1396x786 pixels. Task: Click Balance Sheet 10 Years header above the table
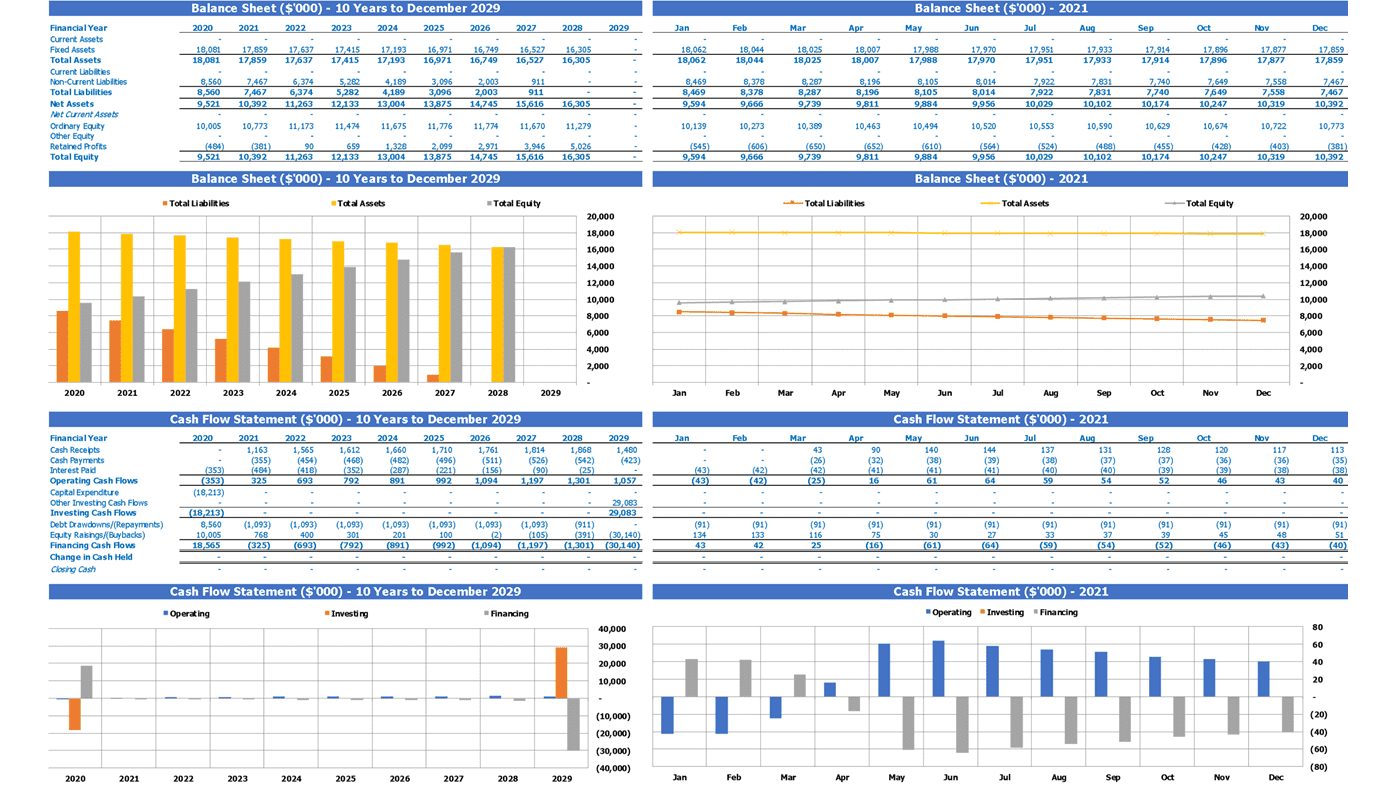point(346,8)
